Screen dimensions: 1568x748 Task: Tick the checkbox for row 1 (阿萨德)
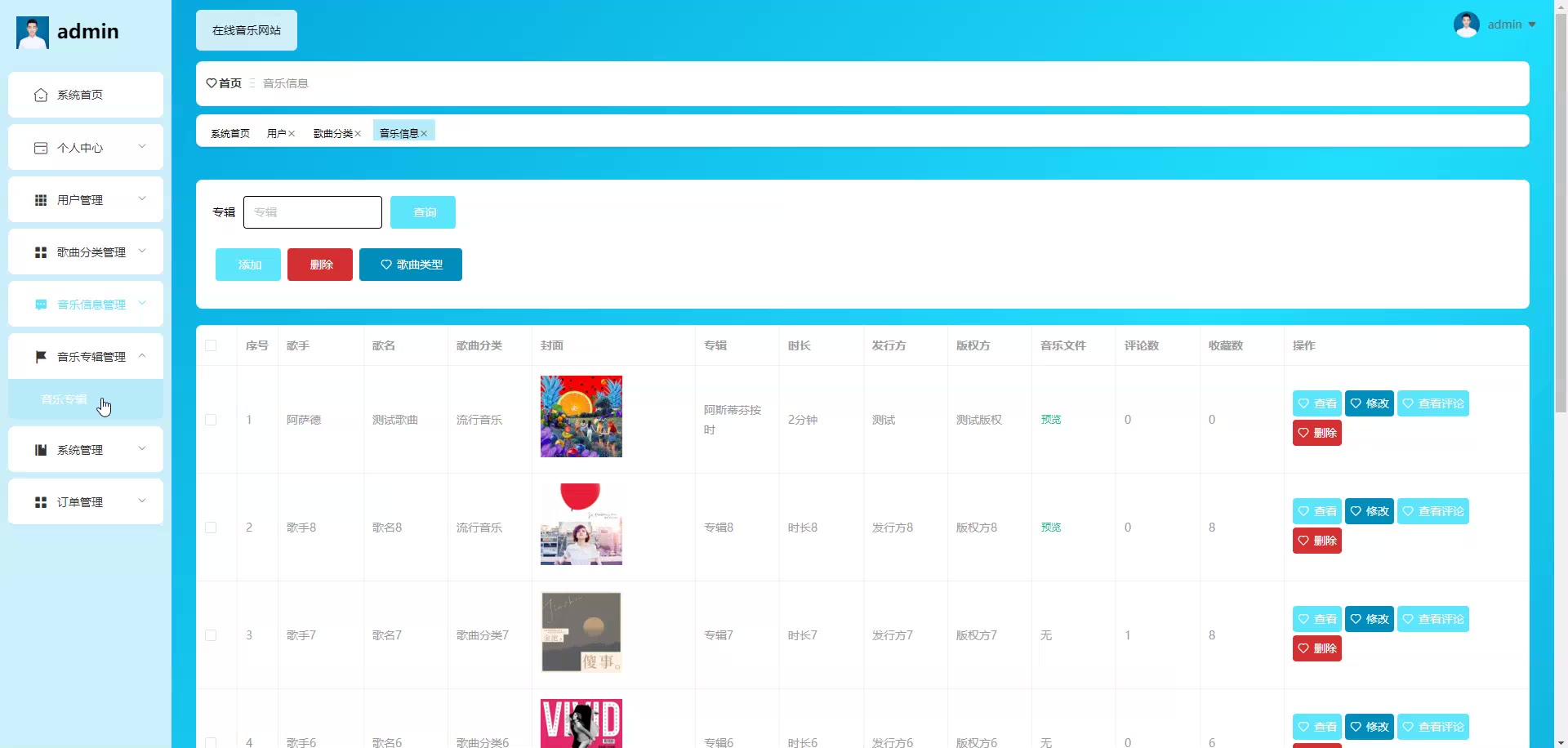211,420
